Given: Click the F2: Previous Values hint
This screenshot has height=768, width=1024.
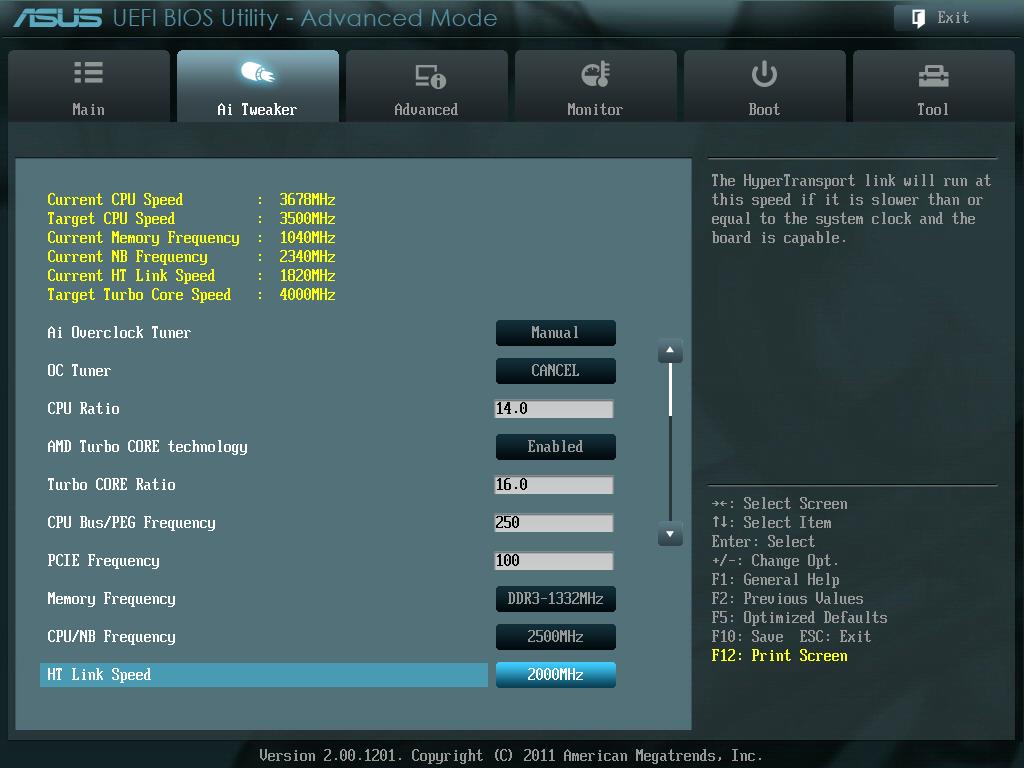Looking at the screenshot, I should tap(788, 599).
